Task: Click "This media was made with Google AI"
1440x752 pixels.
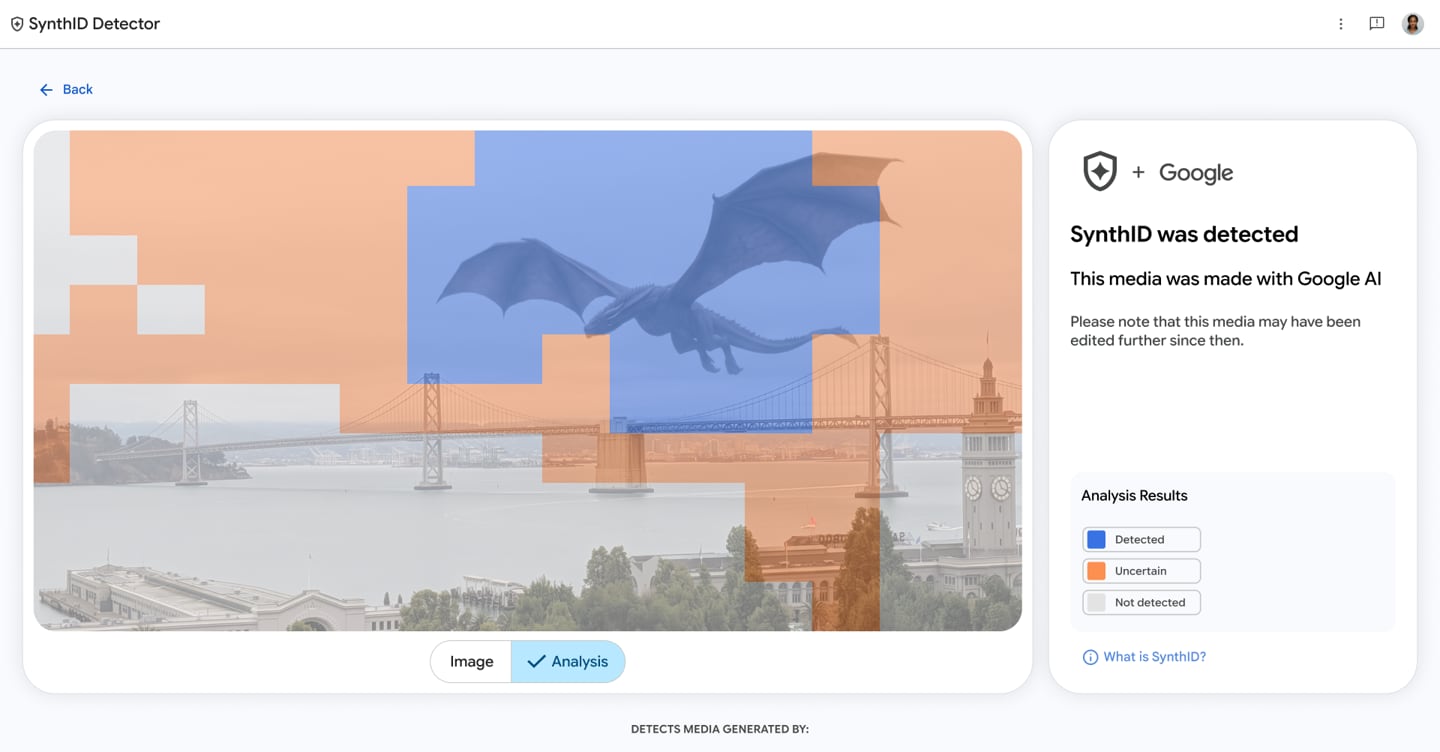Action: (x=1226, y=279)
